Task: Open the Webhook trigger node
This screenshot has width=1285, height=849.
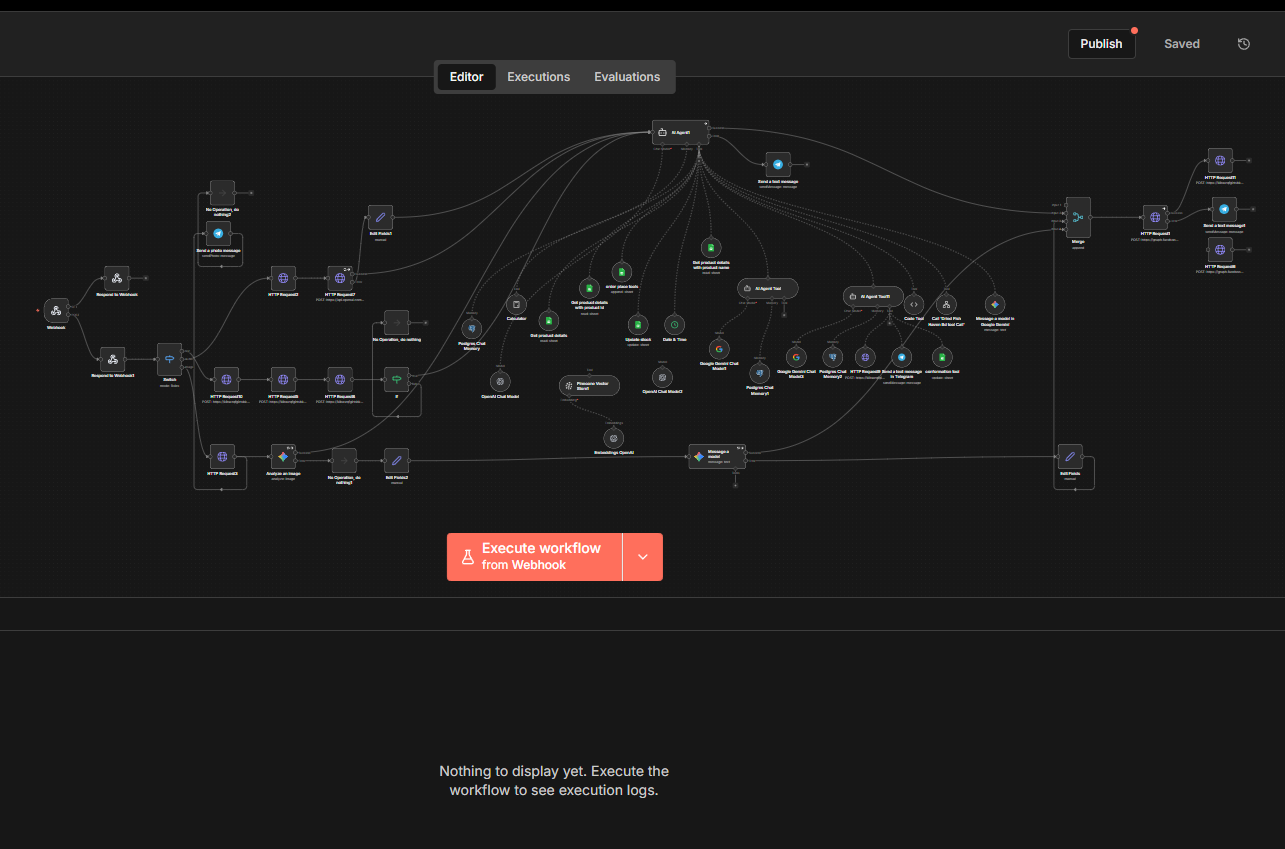Action: [x=55, y=311]
